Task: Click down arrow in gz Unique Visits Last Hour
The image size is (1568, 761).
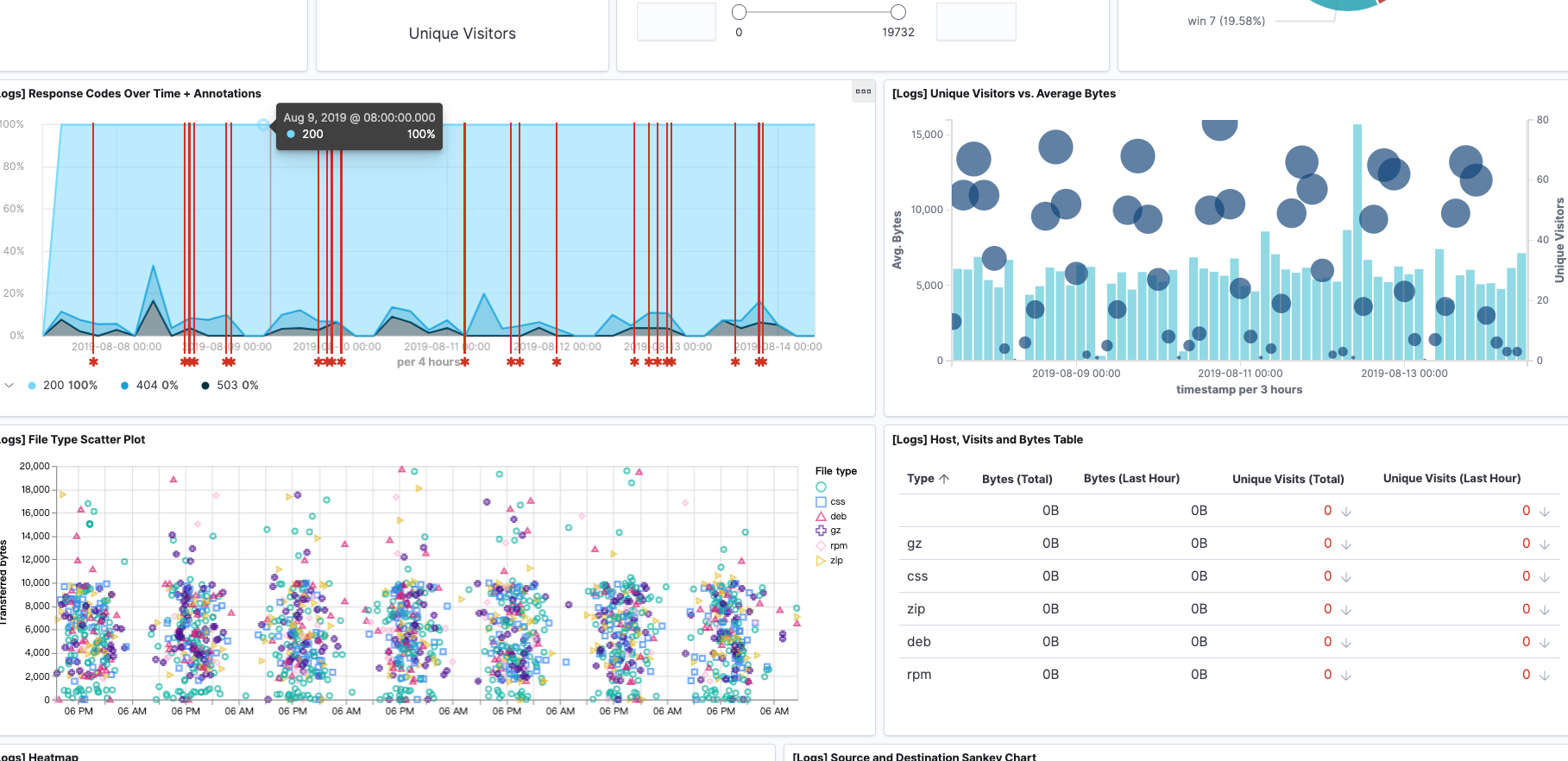Action: (1545, 544)
